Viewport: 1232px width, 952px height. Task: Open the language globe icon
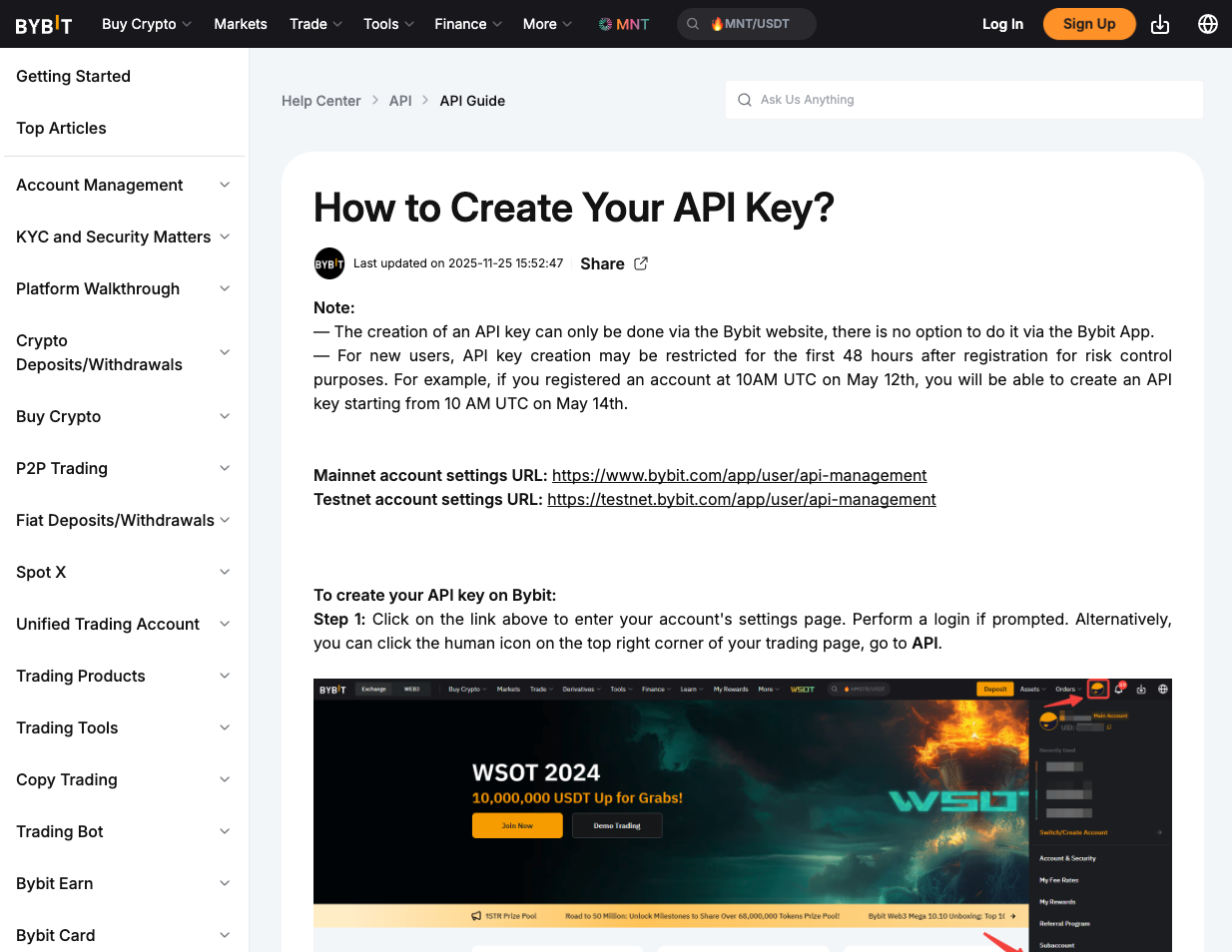click(x=1207, y=24)
